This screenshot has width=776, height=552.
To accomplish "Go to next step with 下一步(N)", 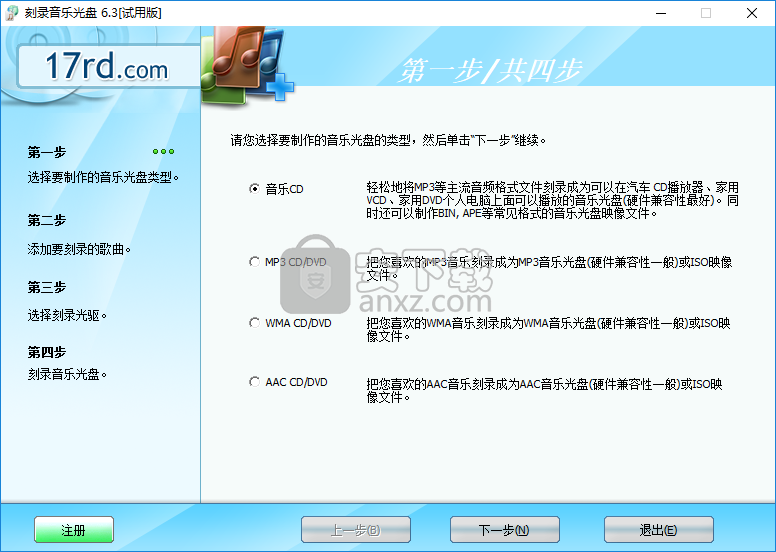I will [504, 530].
